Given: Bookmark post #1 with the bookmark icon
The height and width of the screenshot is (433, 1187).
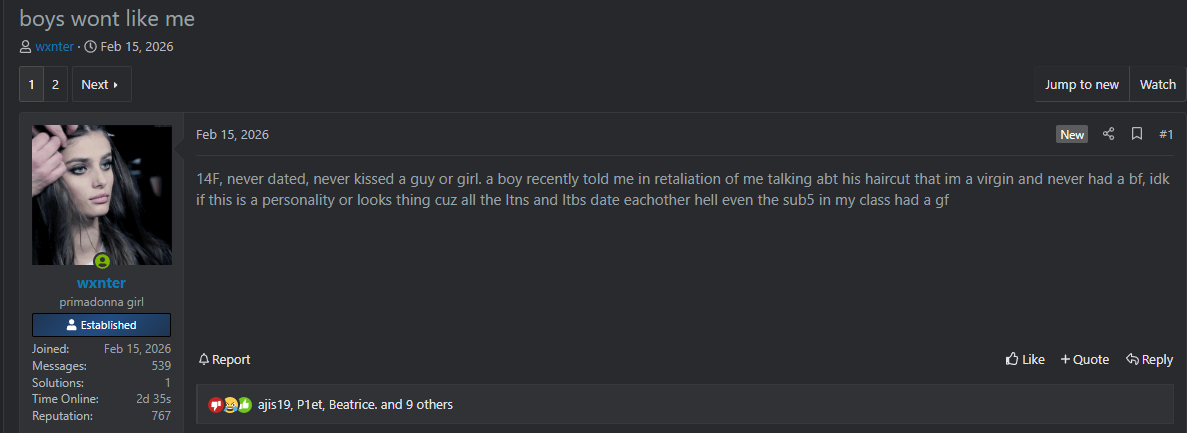Looking at the screenshot, I should pos(1137,134).
